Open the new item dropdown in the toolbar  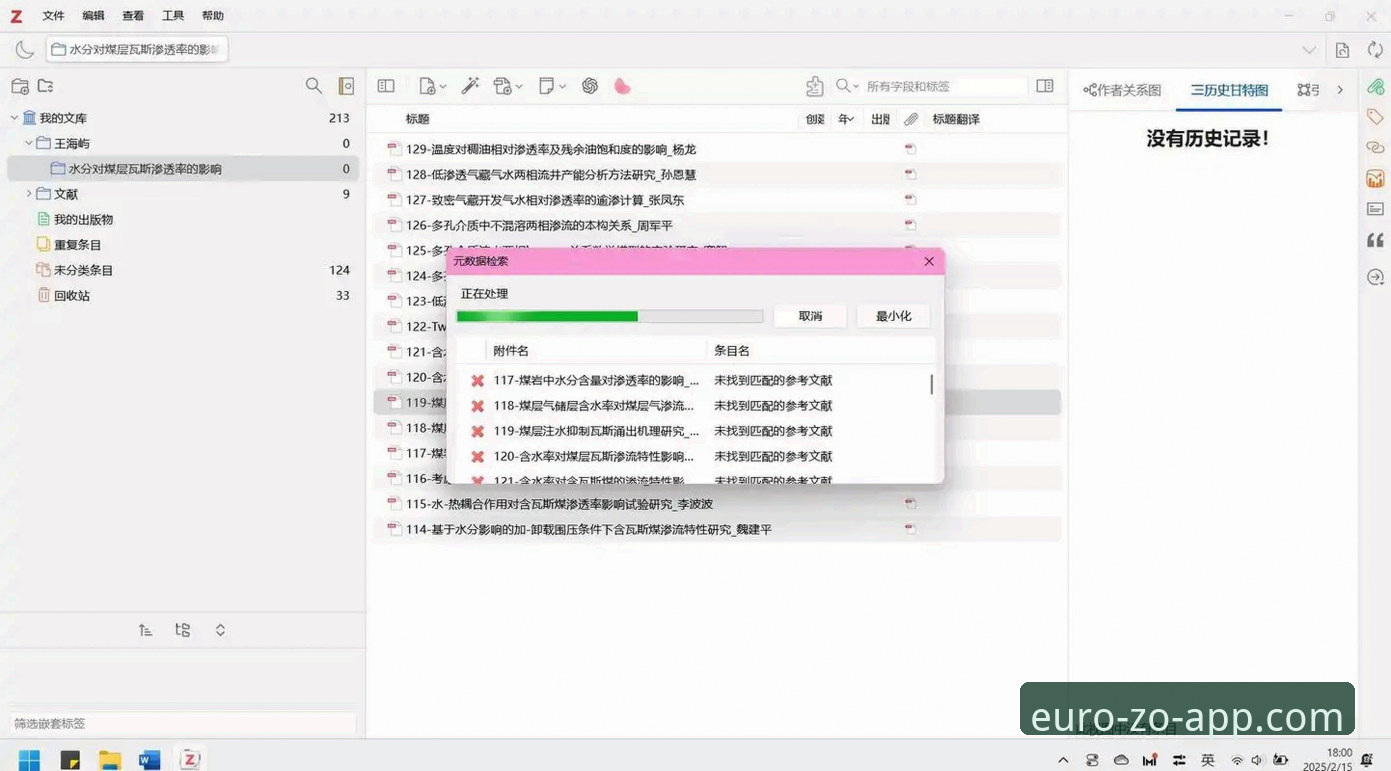pos(433,86)
